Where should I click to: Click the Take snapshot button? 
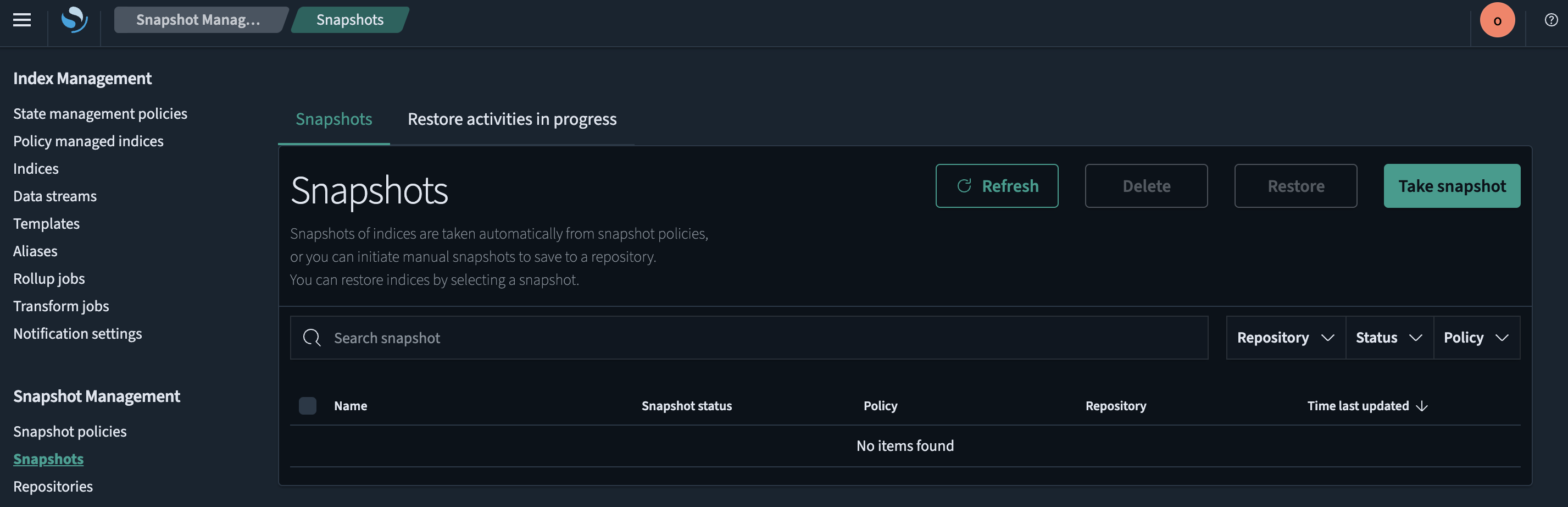(1452, 186)
